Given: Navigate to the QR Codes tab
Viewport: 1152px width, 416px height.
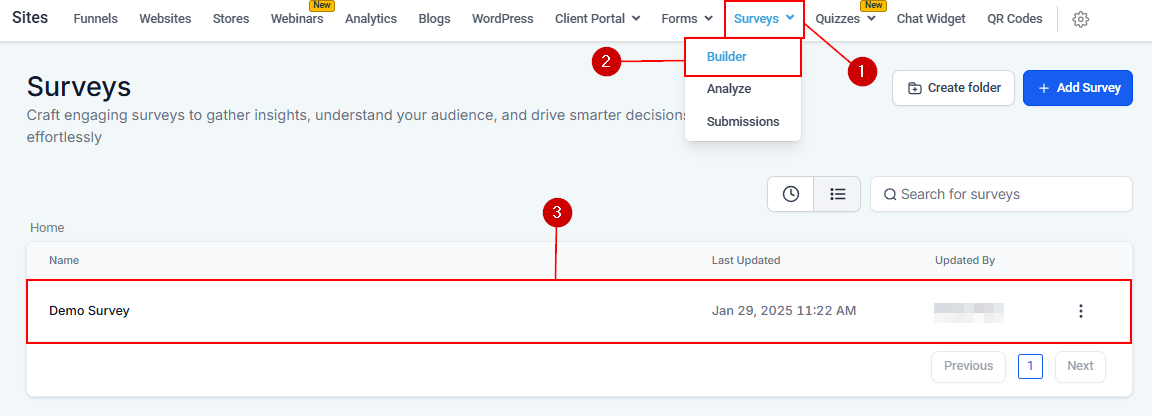Looking at the screenshot, I should 1014,19.
